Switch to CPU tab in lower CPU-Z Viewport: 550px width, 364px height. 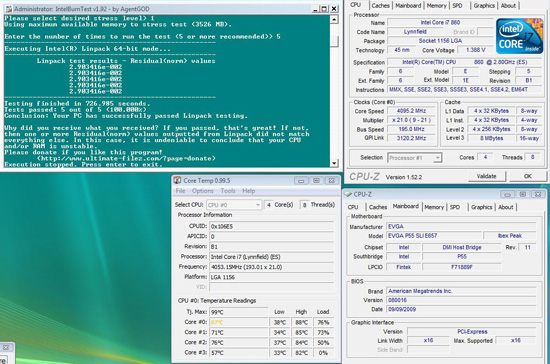pos(353,207)
